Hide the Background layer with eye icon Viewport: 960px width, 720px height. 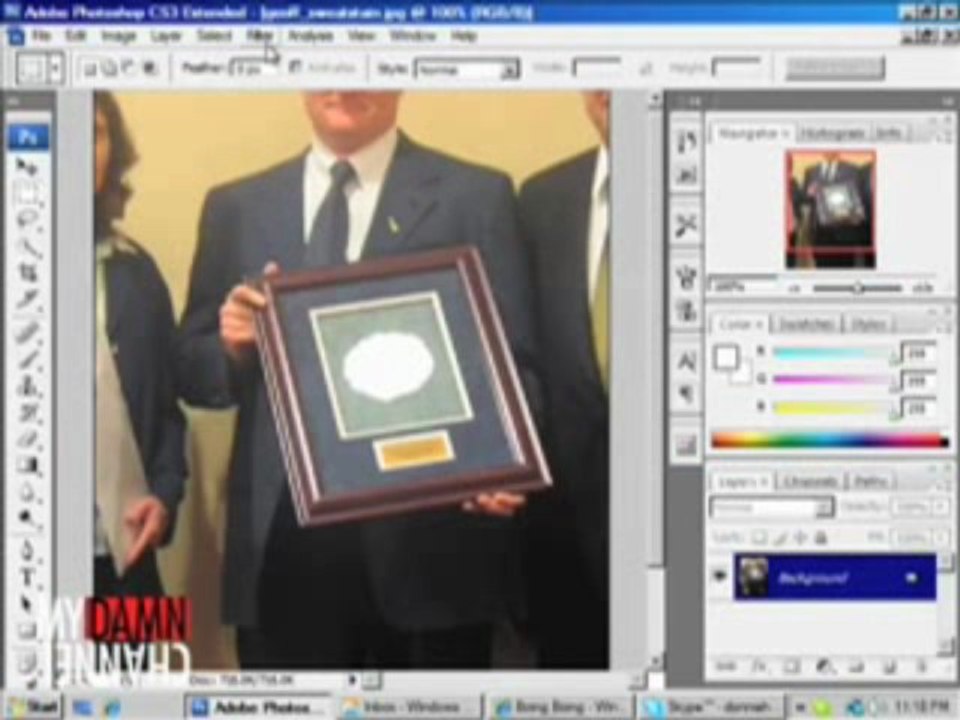[720, 576]
